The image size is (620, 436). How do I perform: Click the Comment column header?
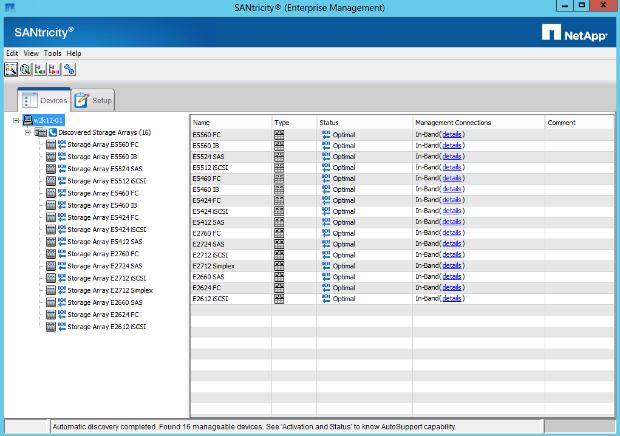[579, 123]
